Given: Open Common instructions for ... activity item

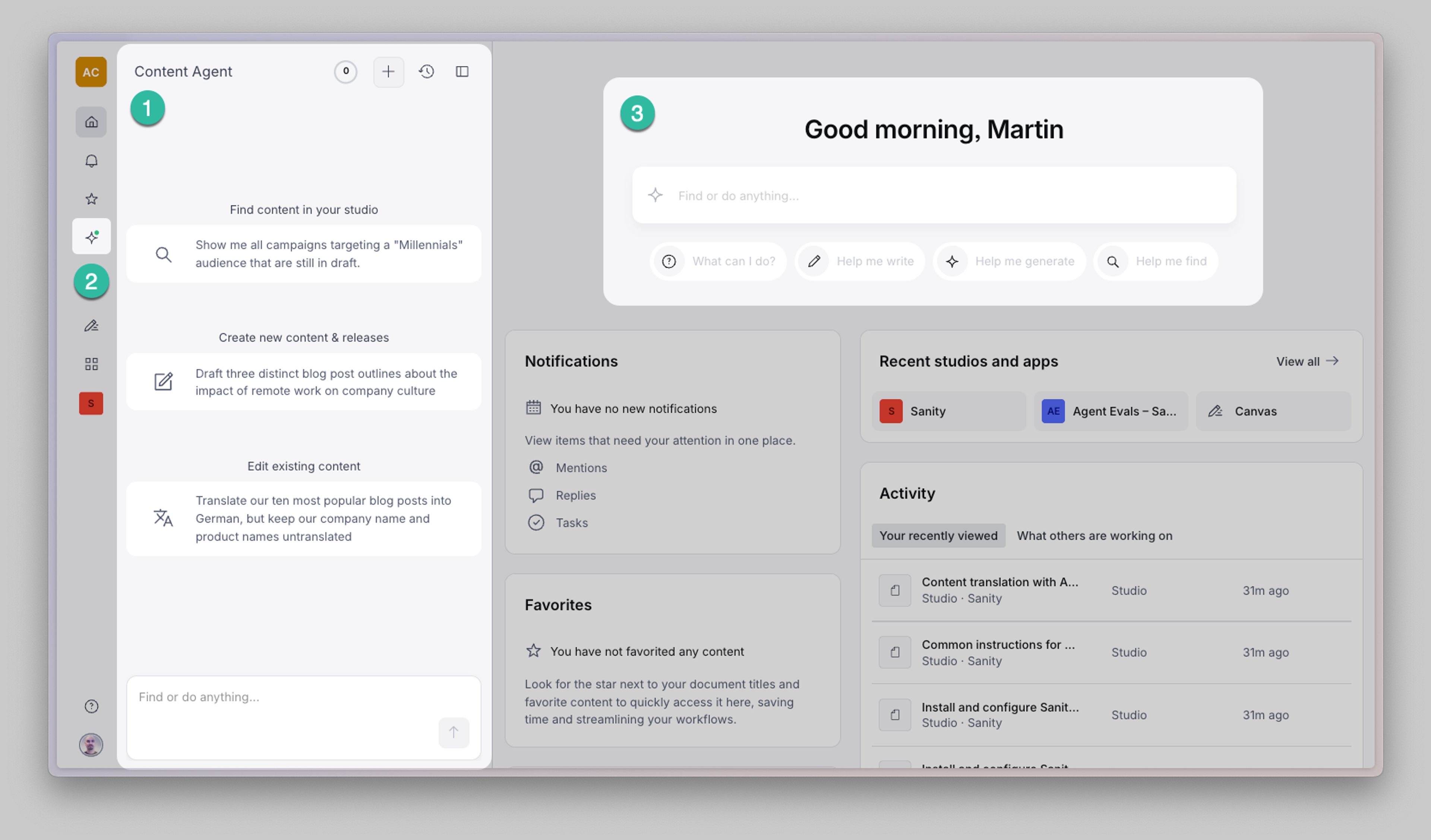Looking at the screenshot, I should 1111,653.
